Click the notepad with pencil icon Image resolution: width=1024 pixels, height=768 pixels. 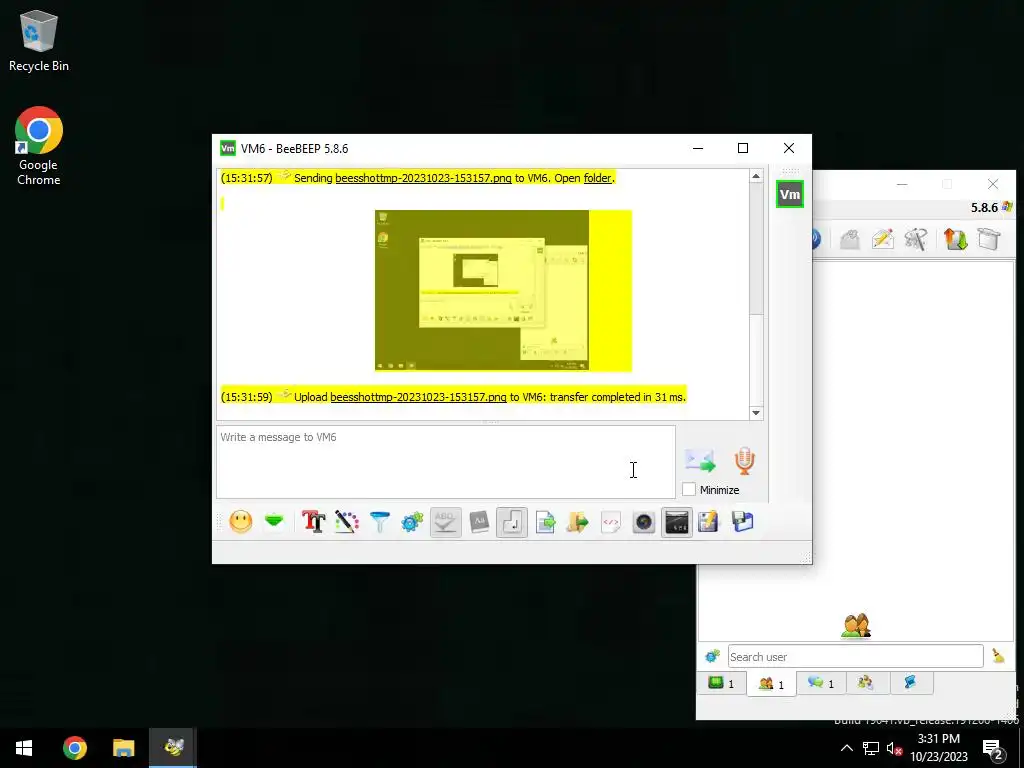coord(709,522)
